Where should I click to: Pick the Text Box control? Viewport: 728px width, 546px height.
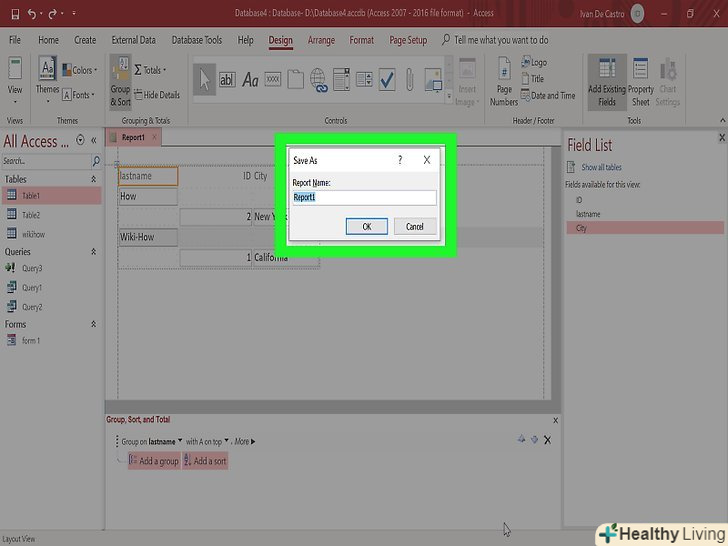(x=227, y=80)
